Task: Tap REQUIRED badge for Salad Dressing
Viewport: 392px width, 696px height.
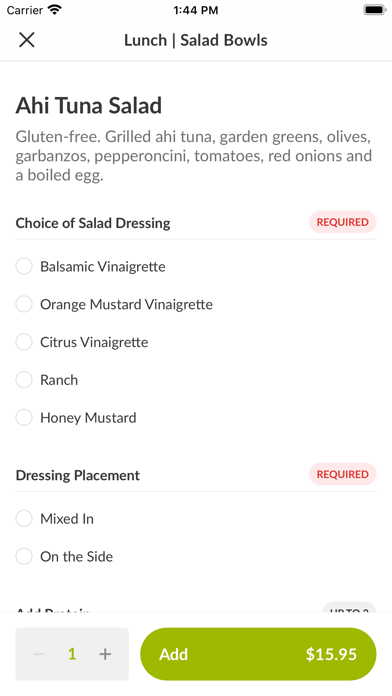Action: pos(342,222)
